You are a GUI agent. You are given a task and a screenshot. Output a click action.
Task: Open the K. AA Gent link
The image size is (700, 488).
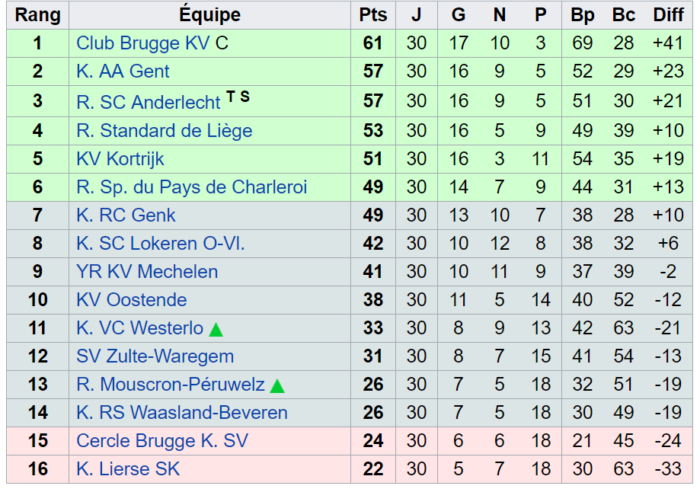coord(123,71)
